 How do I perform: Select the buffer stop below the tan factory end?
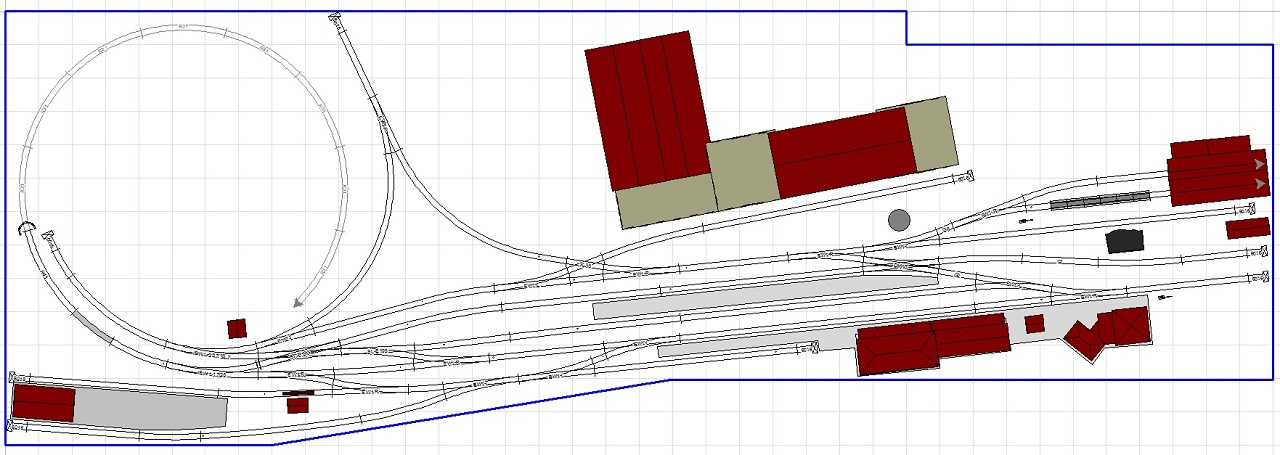pos(967,179)
